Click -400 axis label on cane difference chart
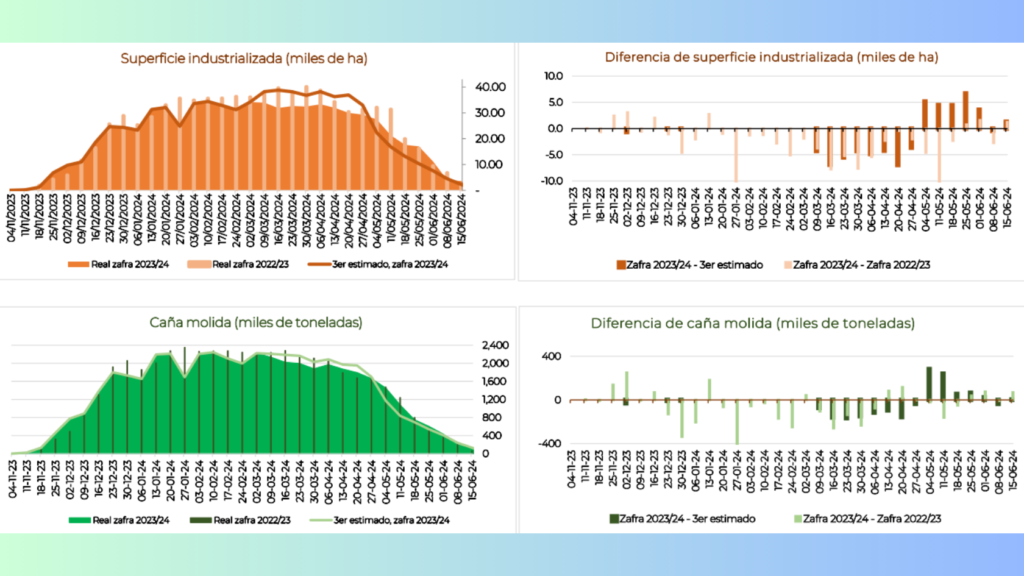The image size is (1024, 576). pos(551,443)
